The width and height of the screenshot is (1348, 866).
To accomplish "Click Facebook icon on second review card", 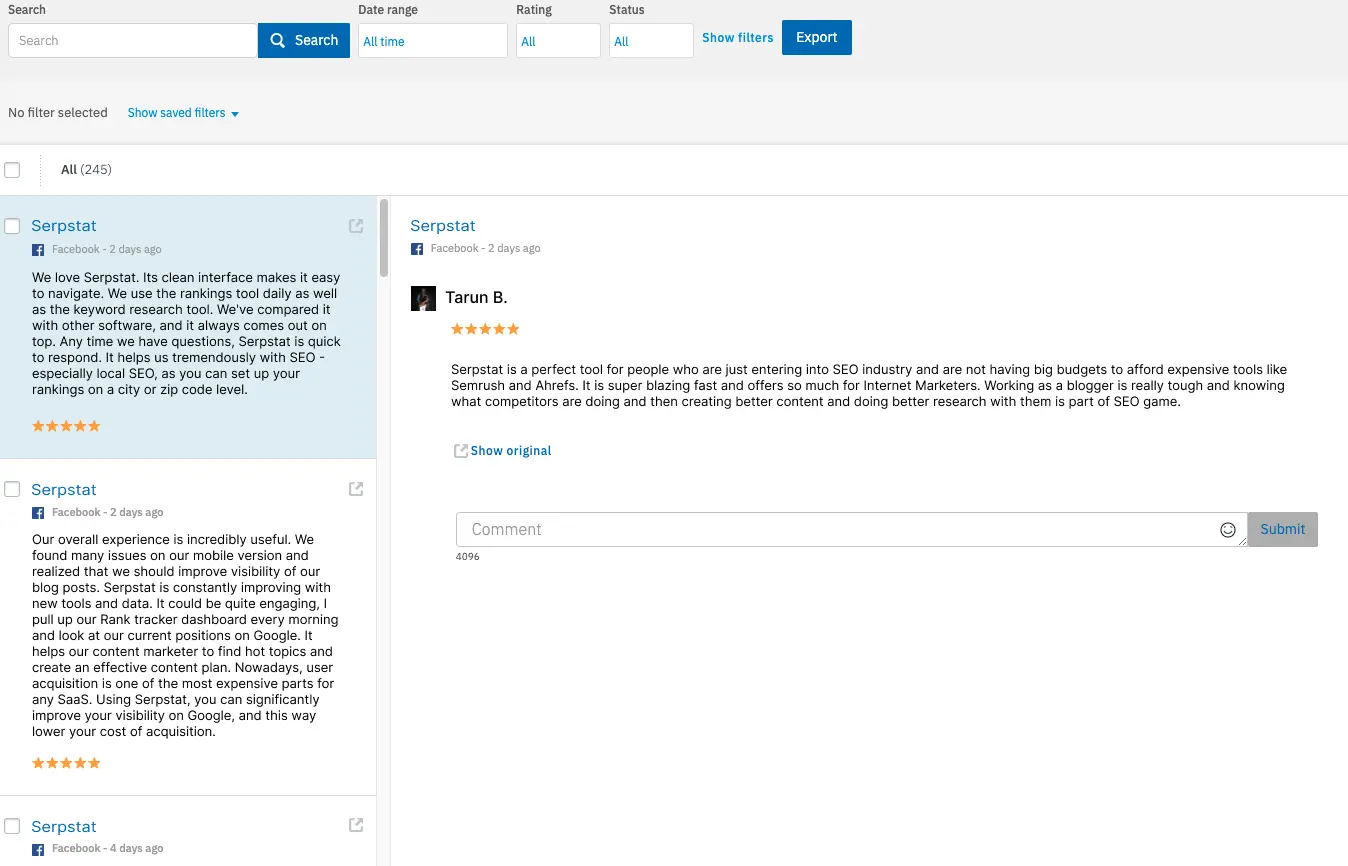I will (38, 513).
